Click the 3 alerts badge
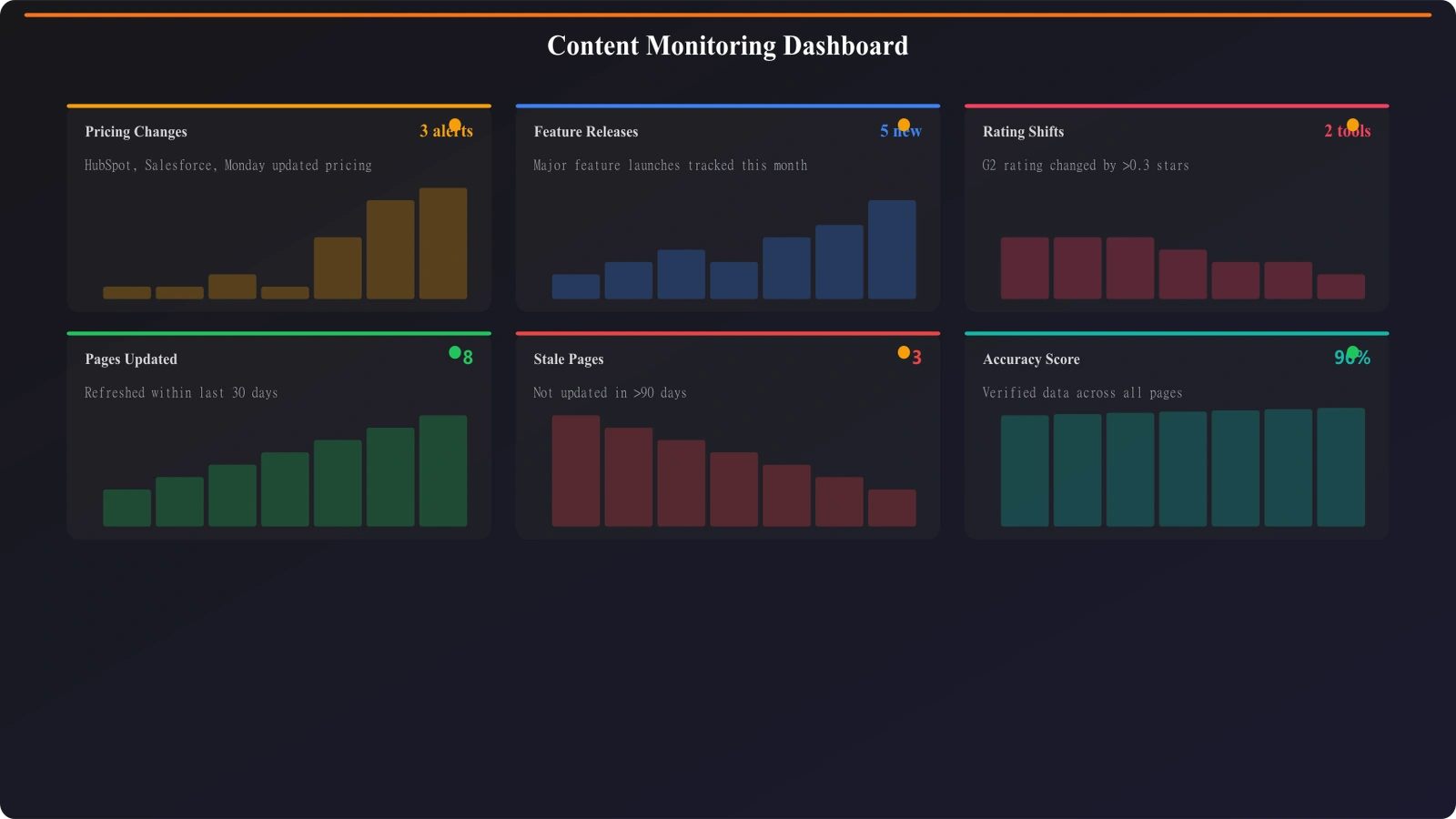 point(445,131)
